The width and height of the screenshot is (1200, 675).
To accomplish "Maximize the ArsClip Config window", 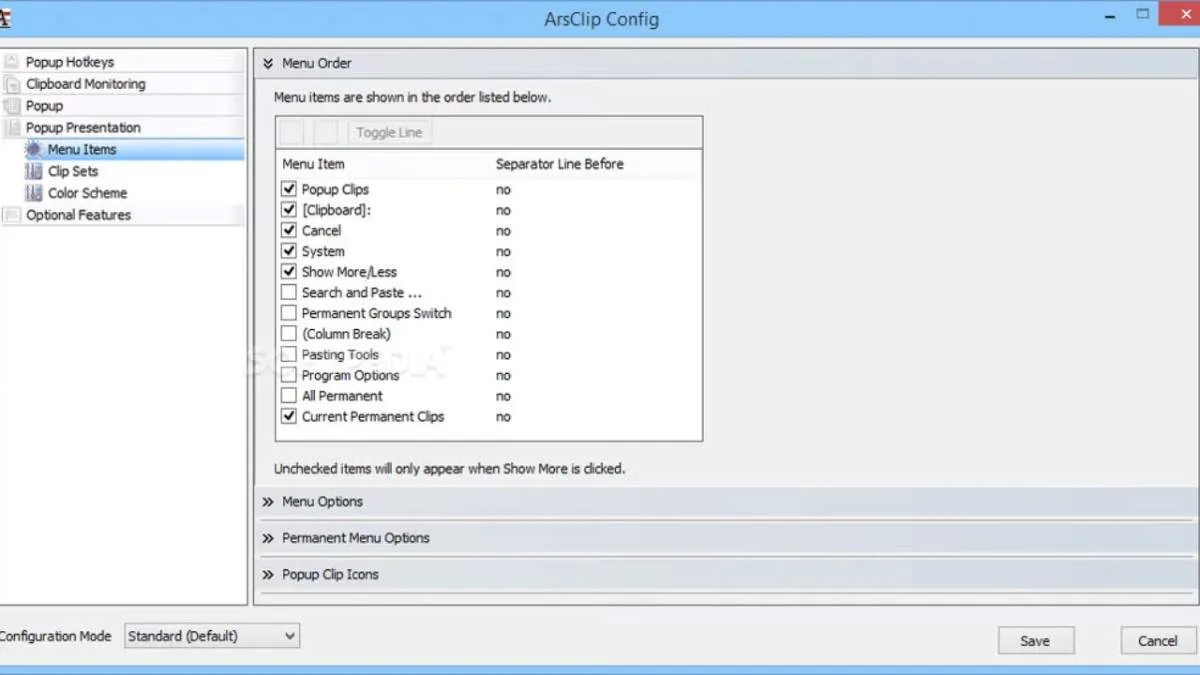I will (1143, 16).
